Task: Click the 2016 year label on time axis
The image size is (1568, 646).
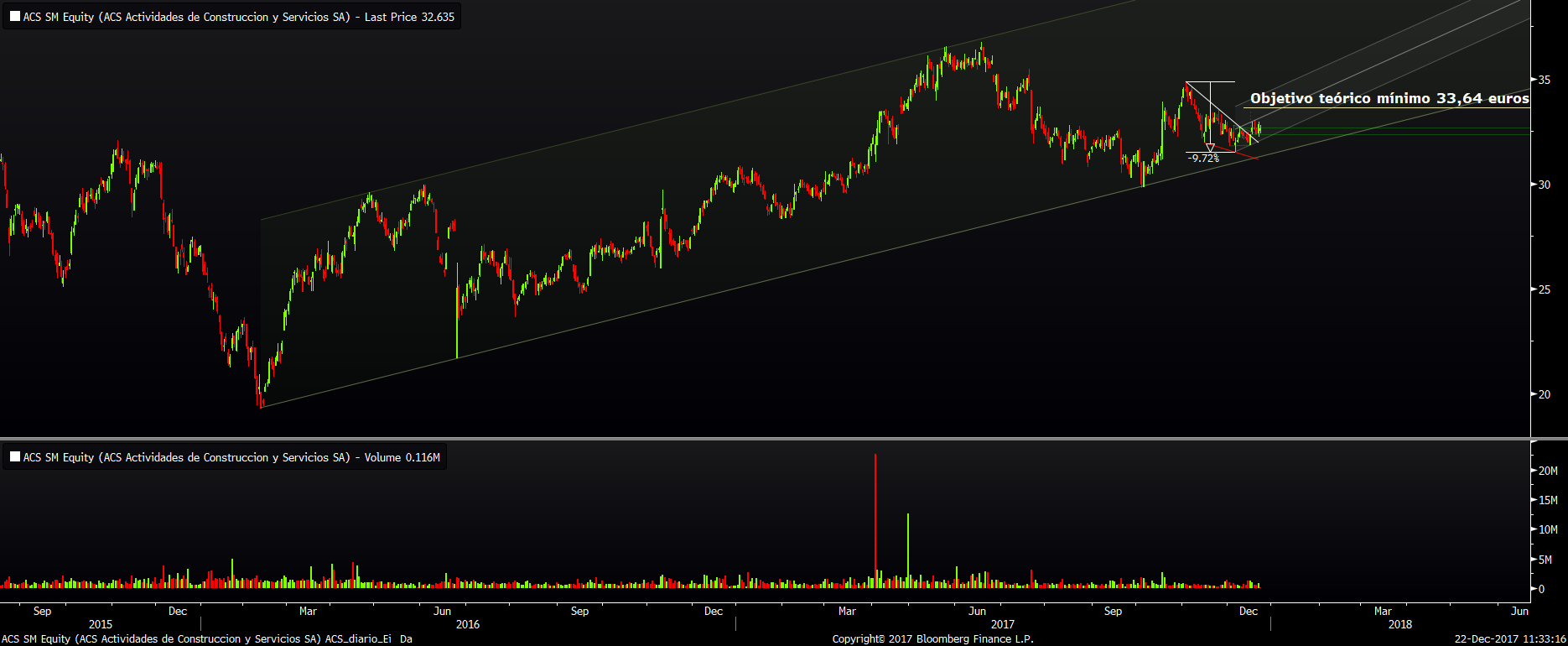Action: click(x=468, y=624)
